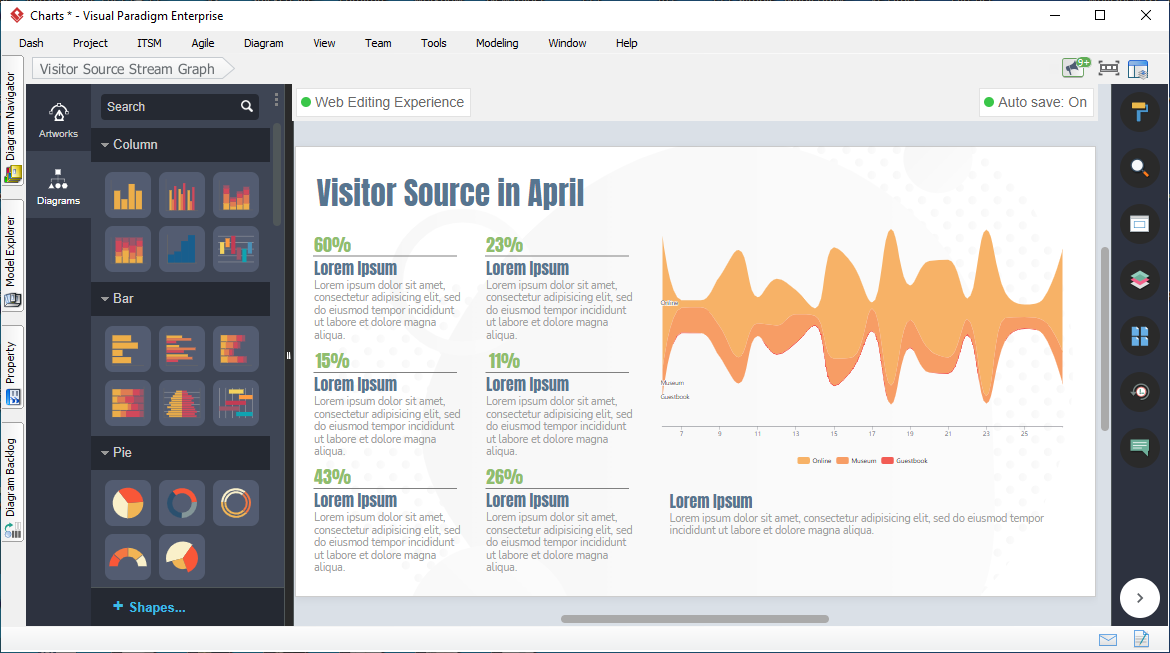Expand the right sidebar with the arrow button
This screenshot has height=653, width=1170.
coord(1139,598)
